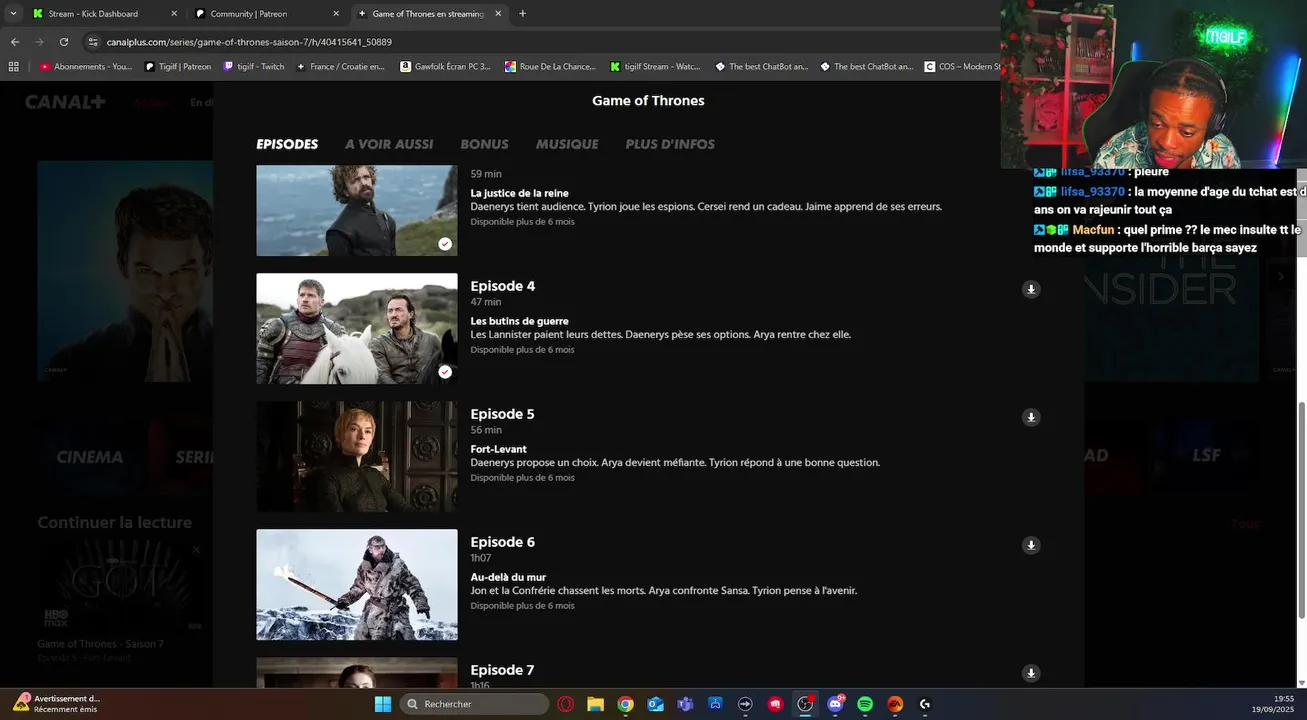
Task: Expand the browser tab search dropdown
Action: click(13, 14)
